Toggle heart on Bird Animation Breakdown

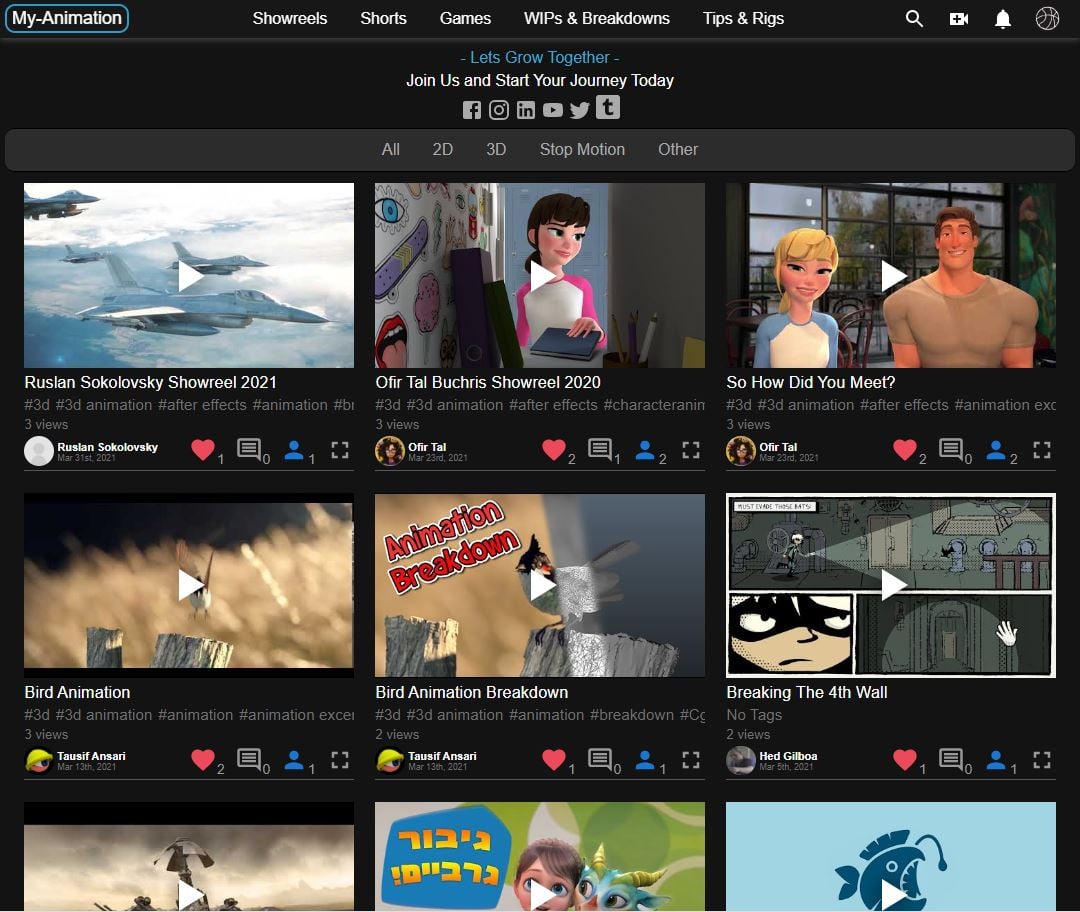click(554, 759)
